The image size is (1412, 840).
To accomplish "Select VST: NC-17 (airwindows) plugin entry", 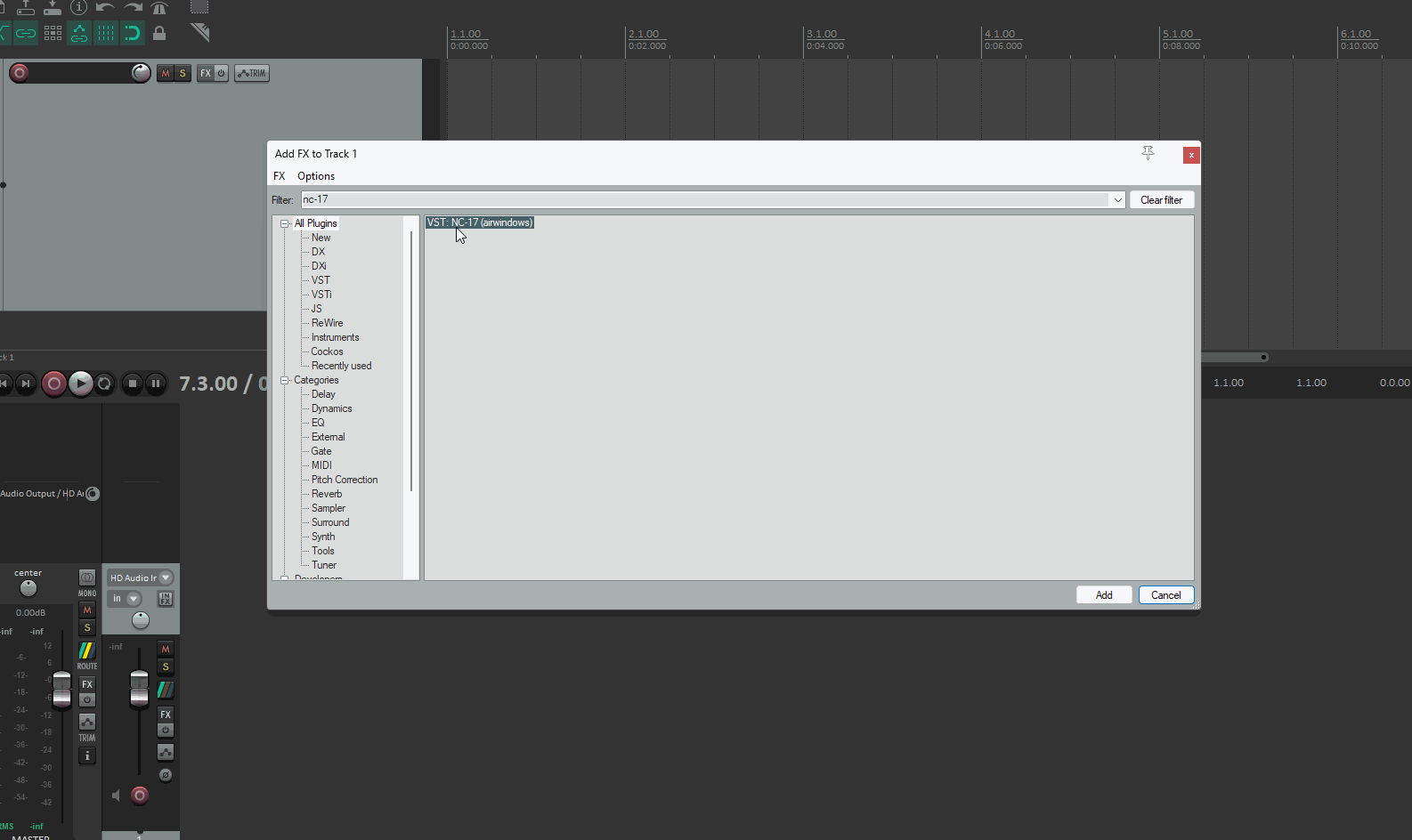I will point(480,222).
